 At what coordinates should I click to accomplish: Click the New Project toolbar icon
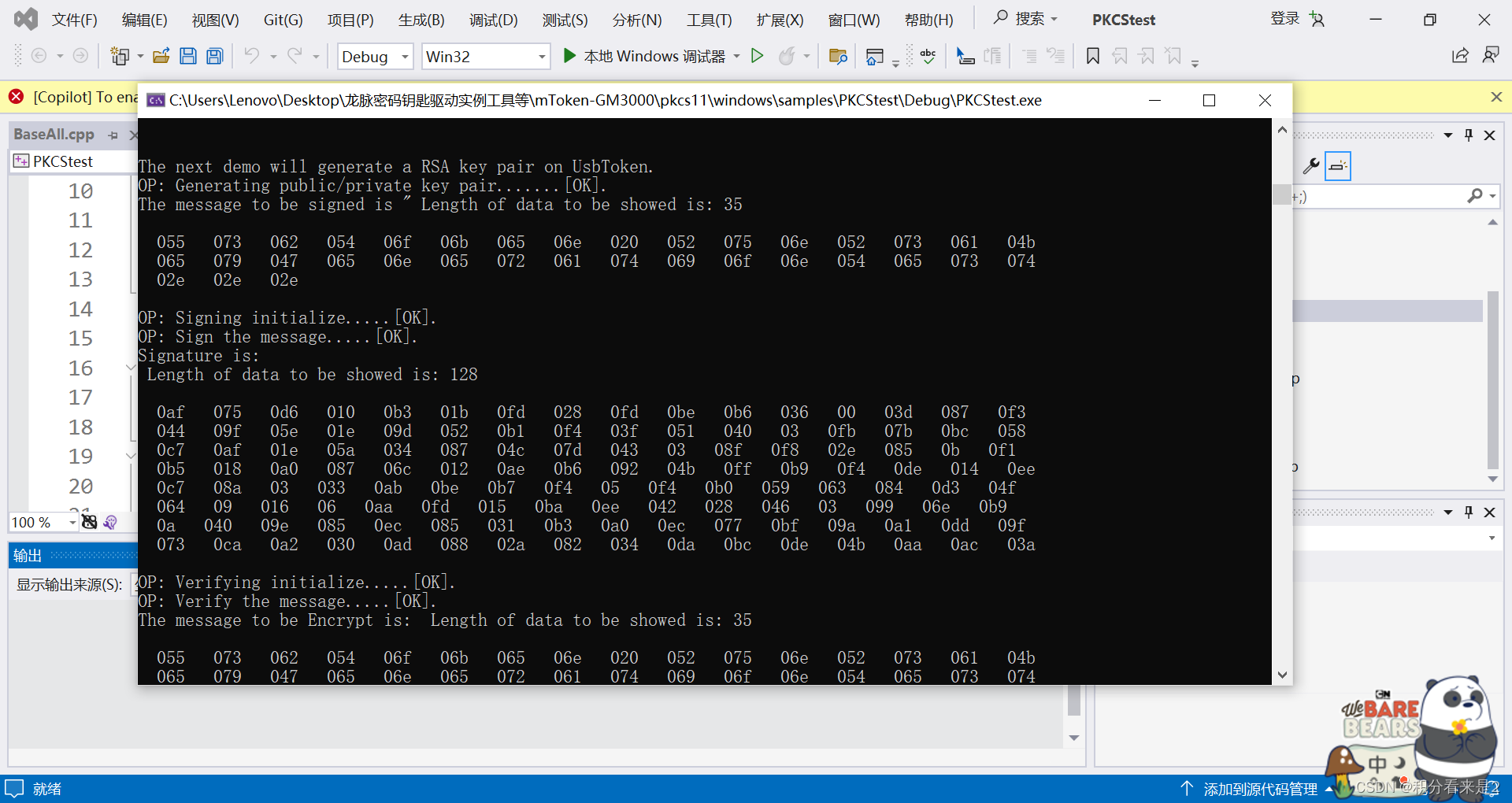click(120, 56)
